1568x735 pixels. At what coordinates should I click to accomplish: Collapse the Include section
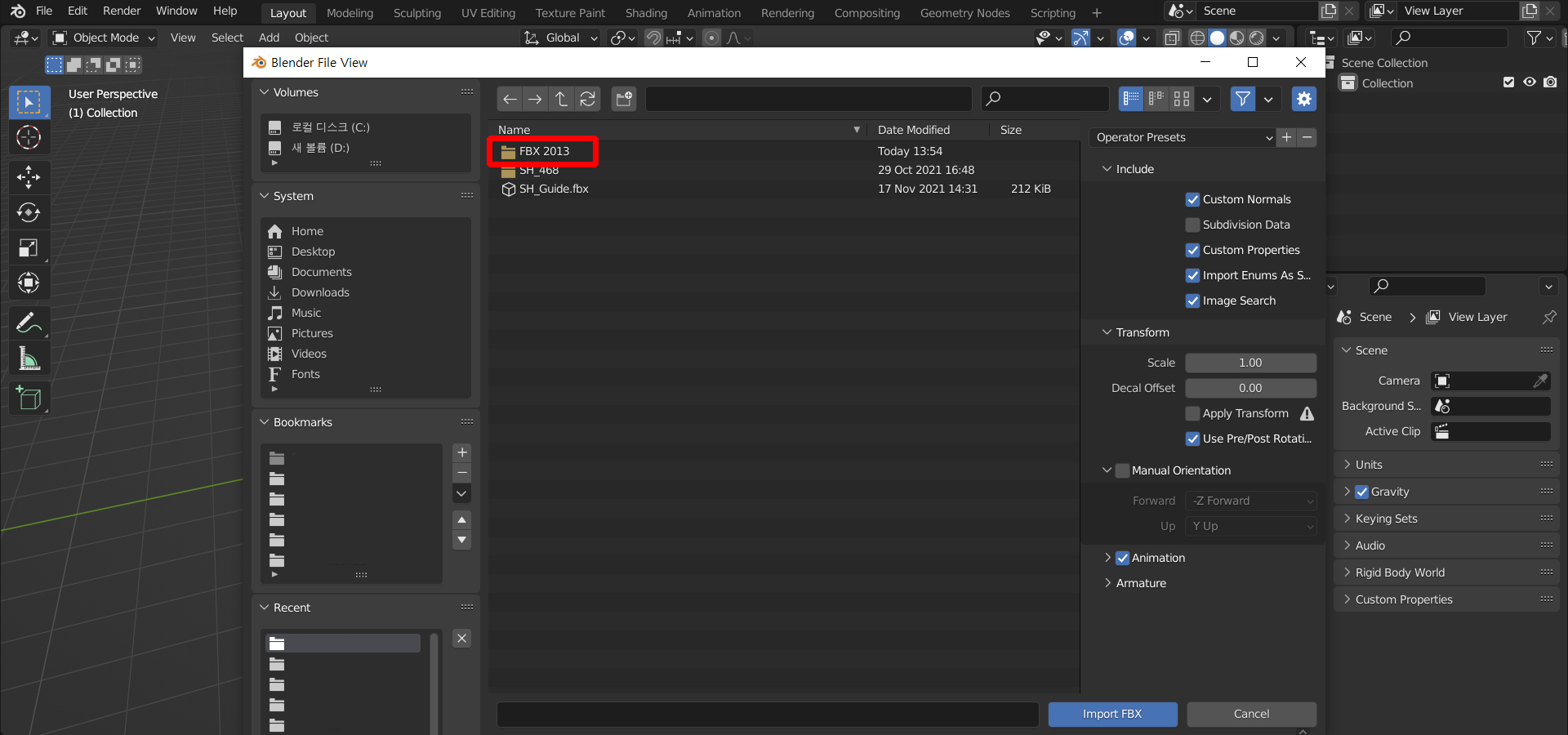click(x=1107, y=169)
